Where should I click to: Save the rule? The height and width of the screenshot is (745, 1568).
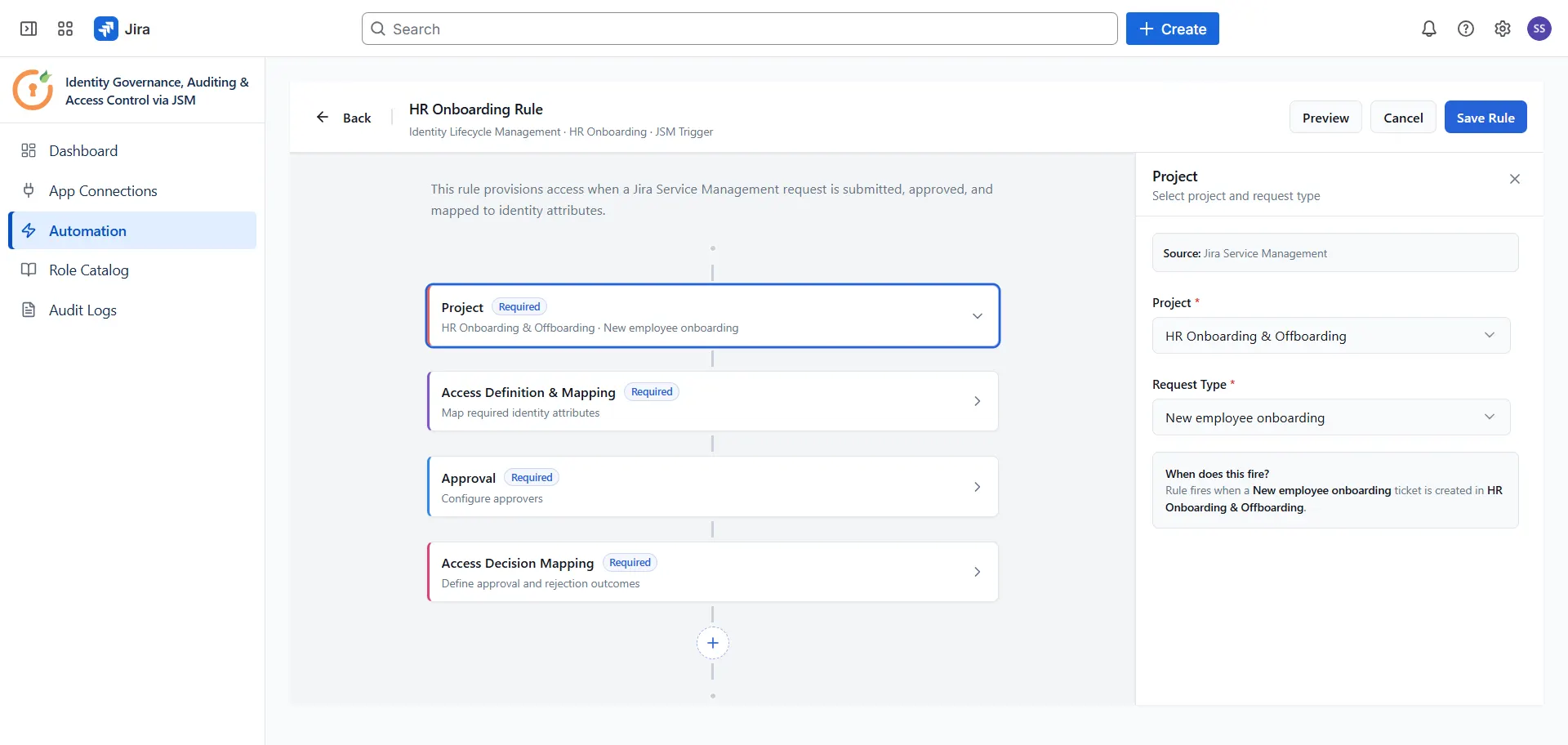pyautogui.click(x=1486, y=117)
